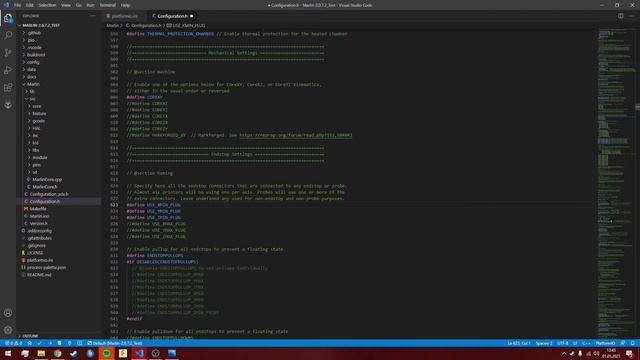Click the code minimap overview
The image size is (640, 360).
coord(616,184)
